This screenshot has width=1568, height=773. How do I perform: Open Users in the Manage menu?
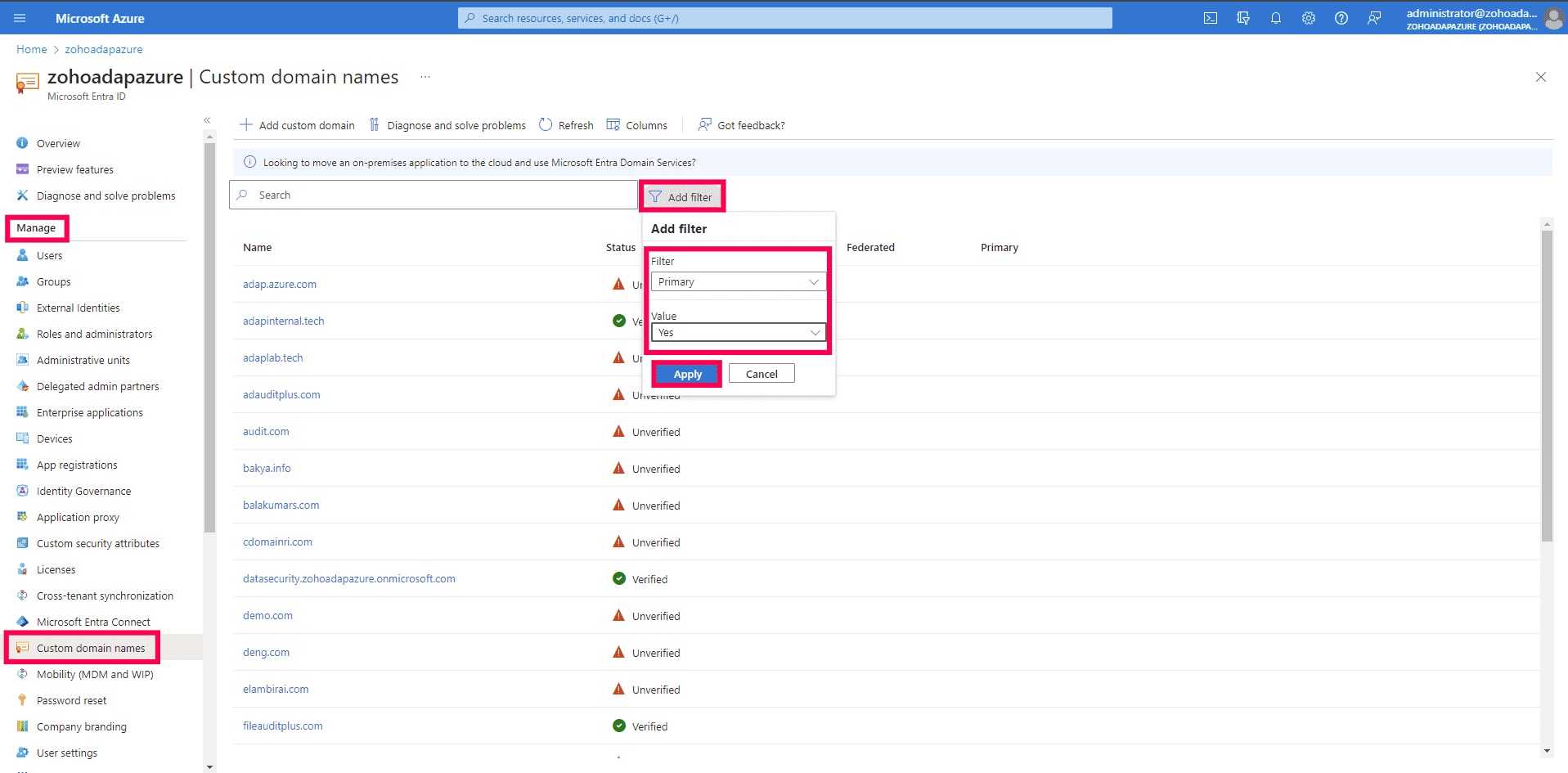point(49,256)
